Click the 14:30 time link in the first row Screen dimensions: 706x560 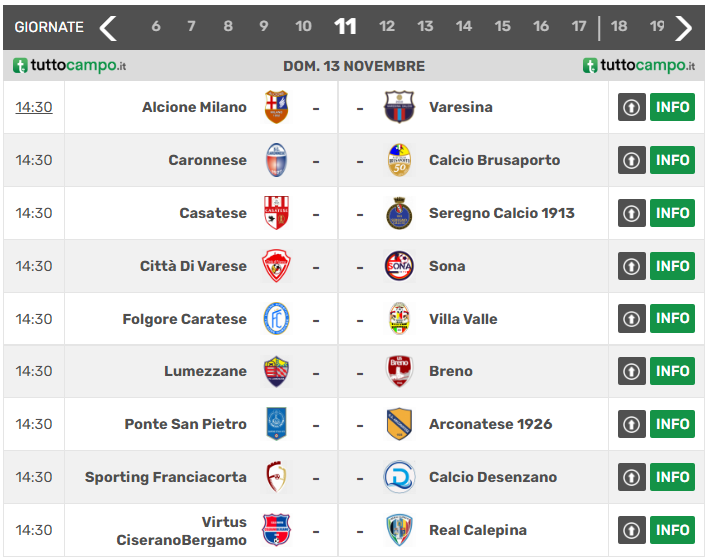34,107
